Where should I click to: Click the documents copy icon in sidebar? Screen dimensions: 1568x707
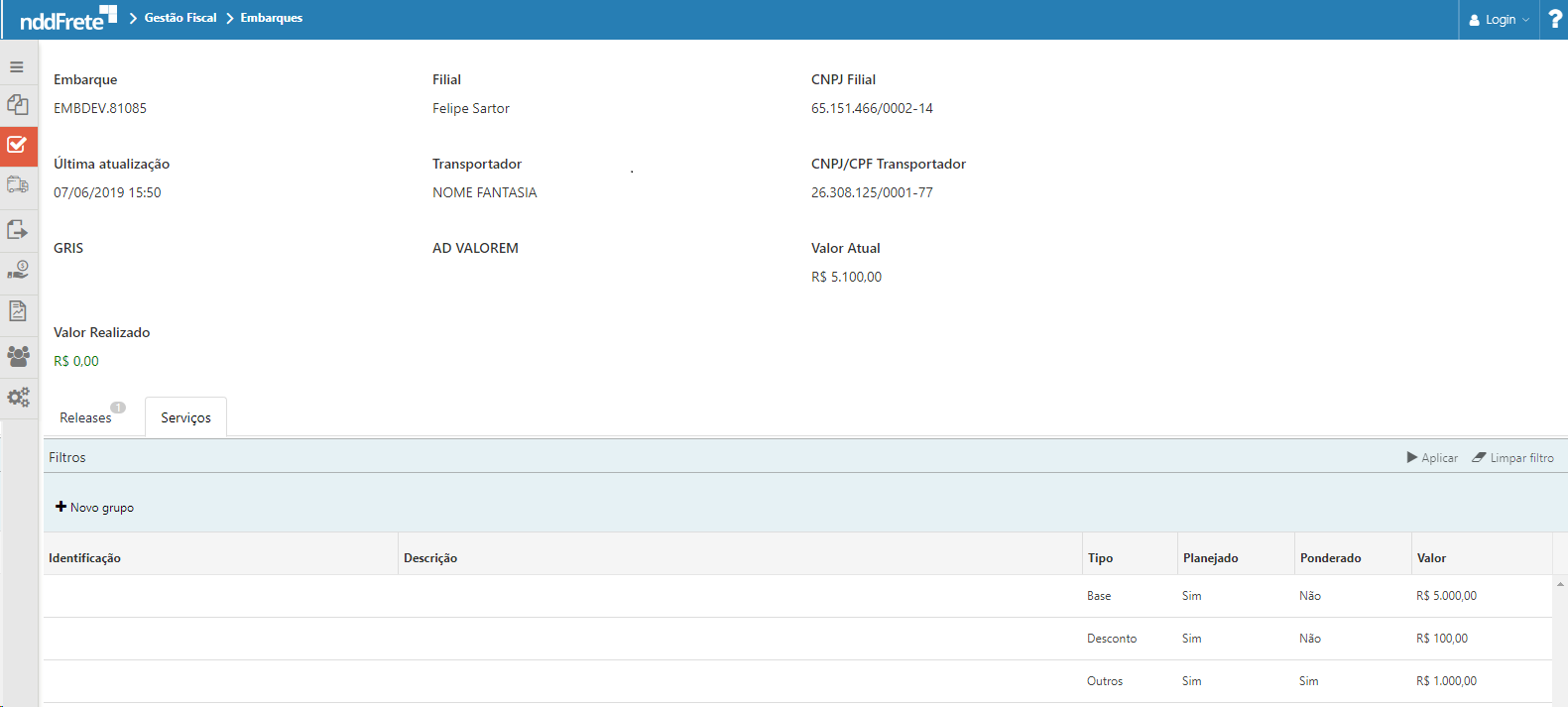[18, 104]
